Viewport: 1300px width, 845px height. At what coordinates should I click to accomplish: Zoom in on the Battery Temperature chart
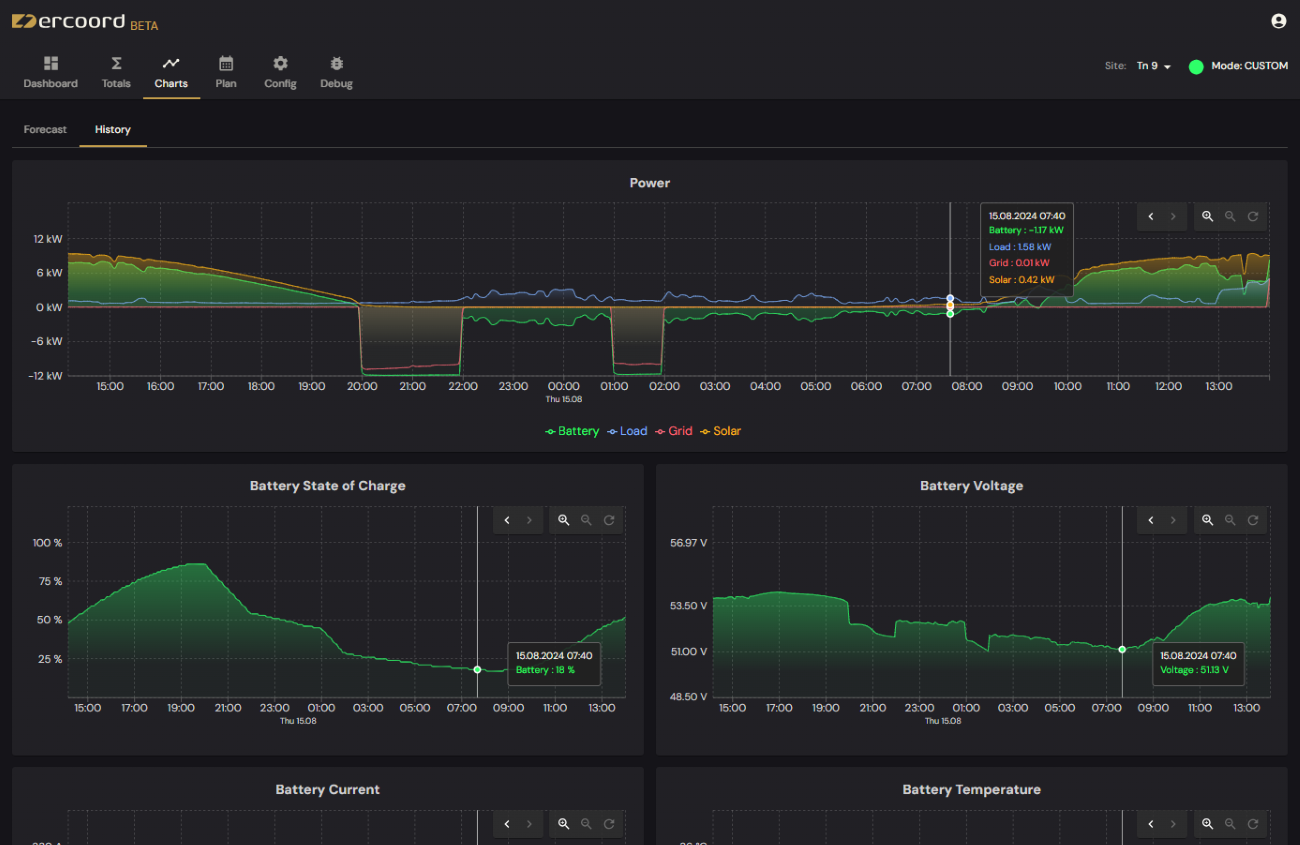coord(1208,823)
